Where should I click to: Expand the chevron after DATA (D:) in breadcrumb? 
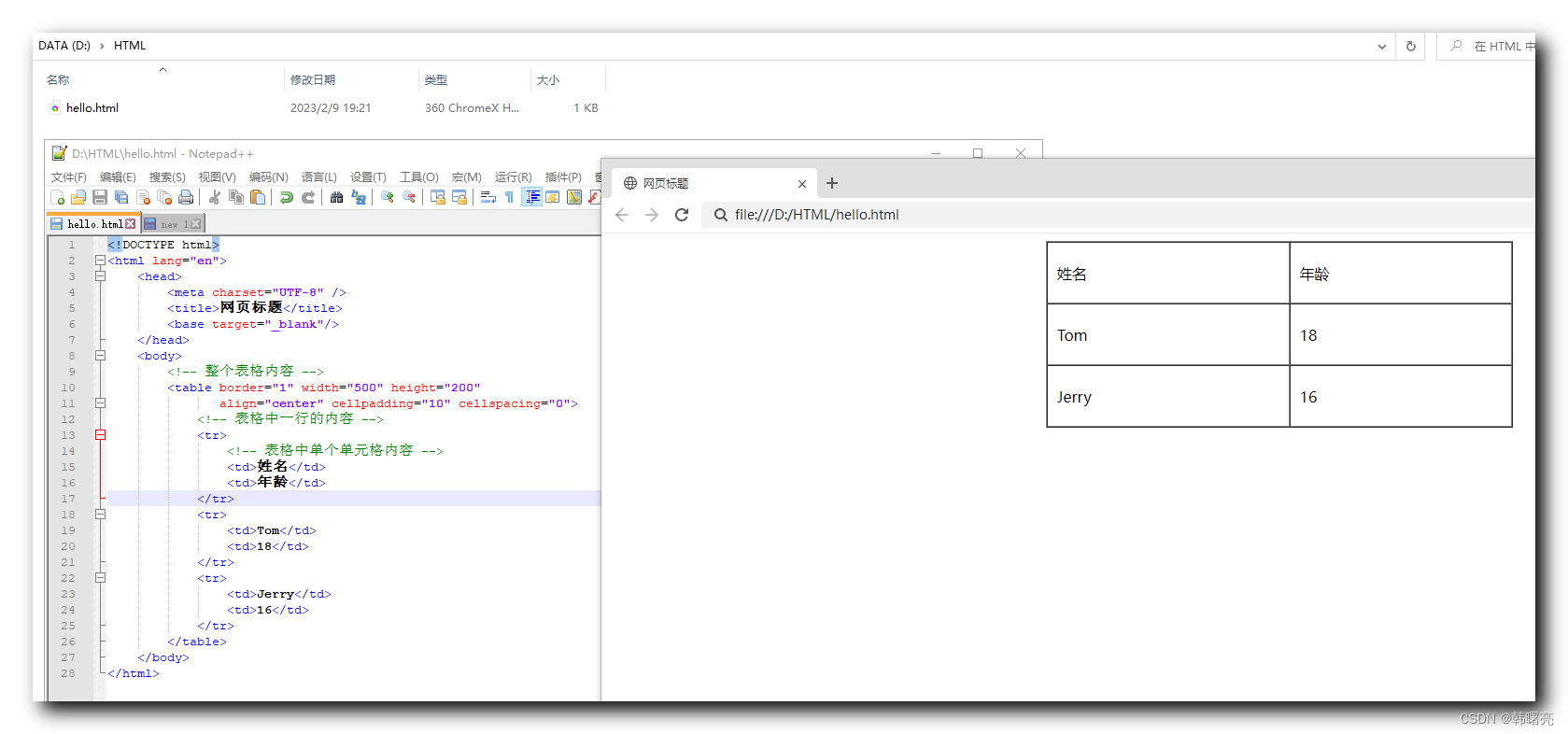point(102,46)
